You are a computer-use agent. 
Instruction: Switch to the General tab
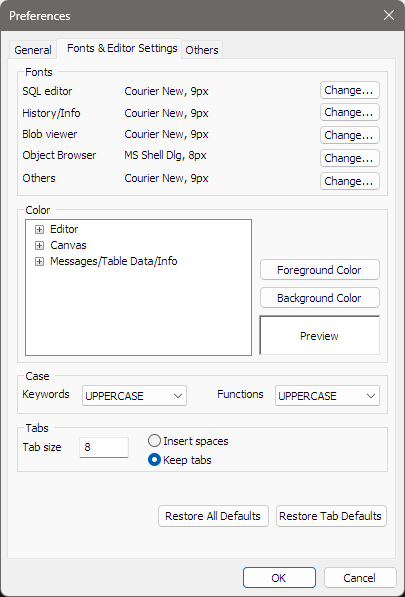coord(33,50)
